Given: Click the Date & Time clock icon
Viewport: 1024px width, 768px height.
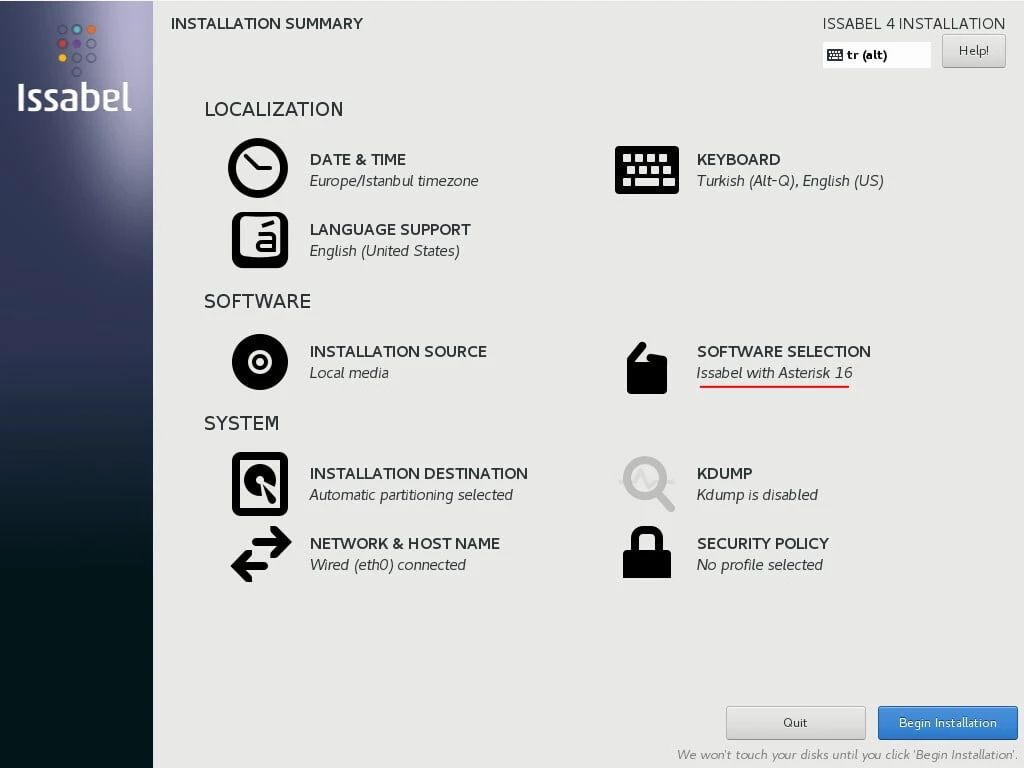Looking at the screenshot, I should click(x=258, y=168).
